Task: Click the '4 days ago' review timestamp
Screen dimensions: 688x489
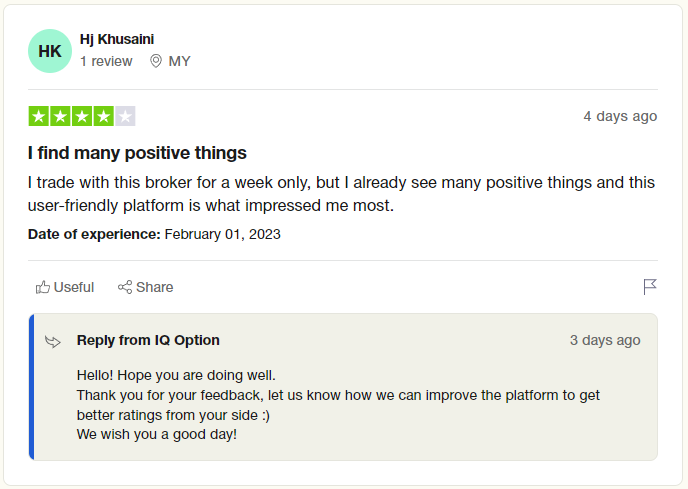Action: [620, 116]
